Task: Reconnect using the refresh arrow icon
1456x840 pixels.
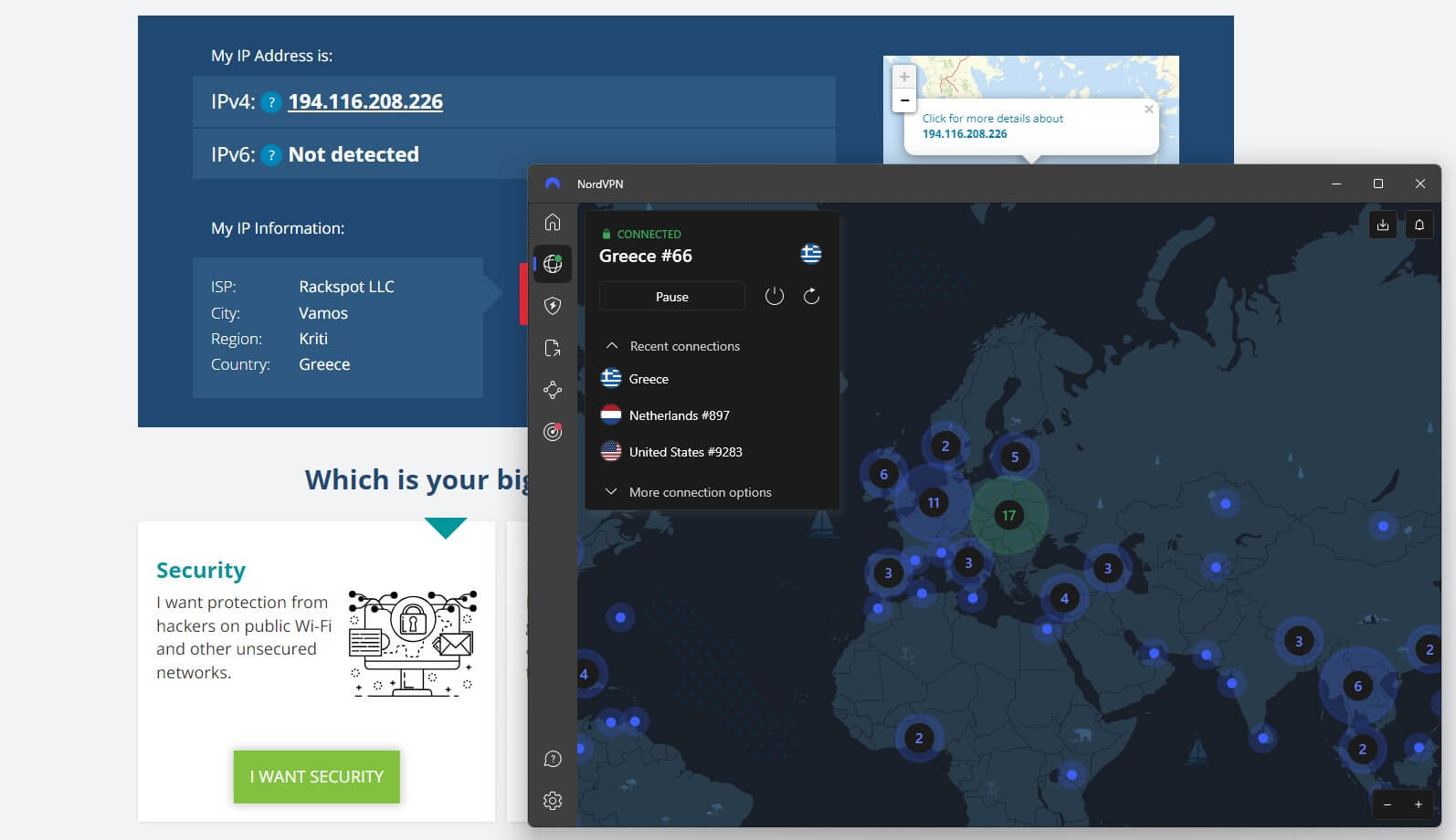Action: [x=811, y=296]
